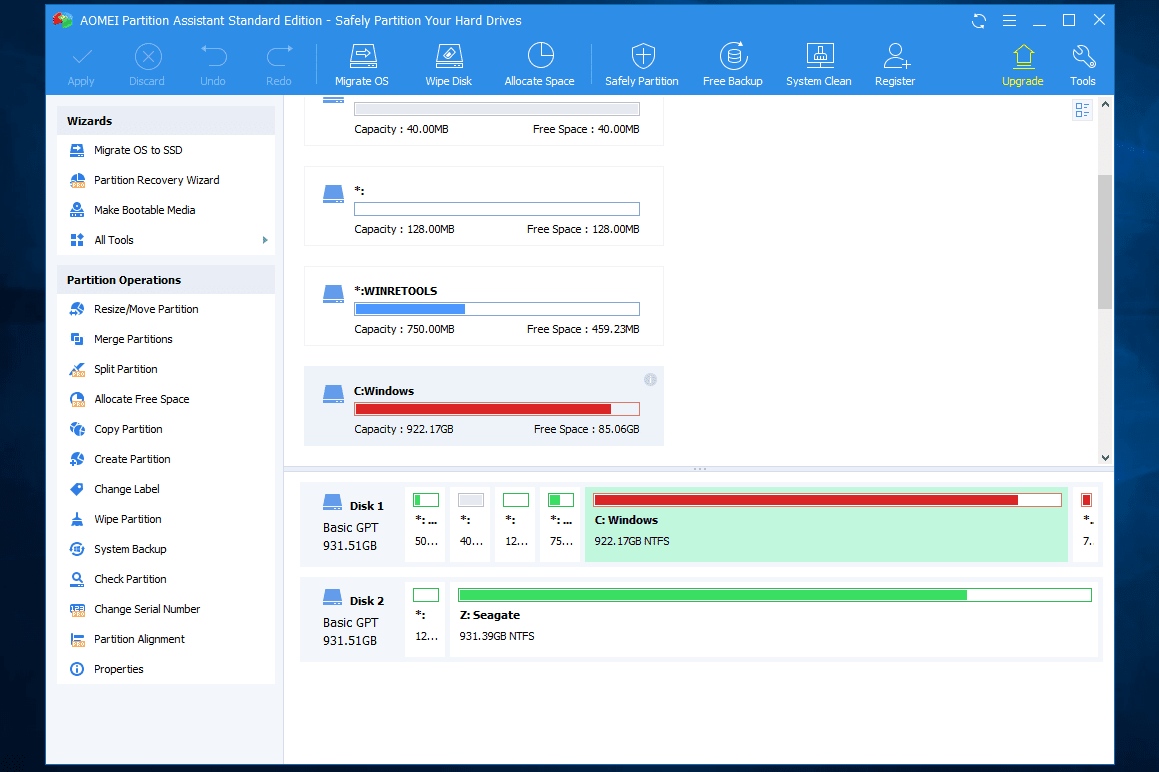Open the Register dialog
1159x772 pixels.
(x=895, y=65)
